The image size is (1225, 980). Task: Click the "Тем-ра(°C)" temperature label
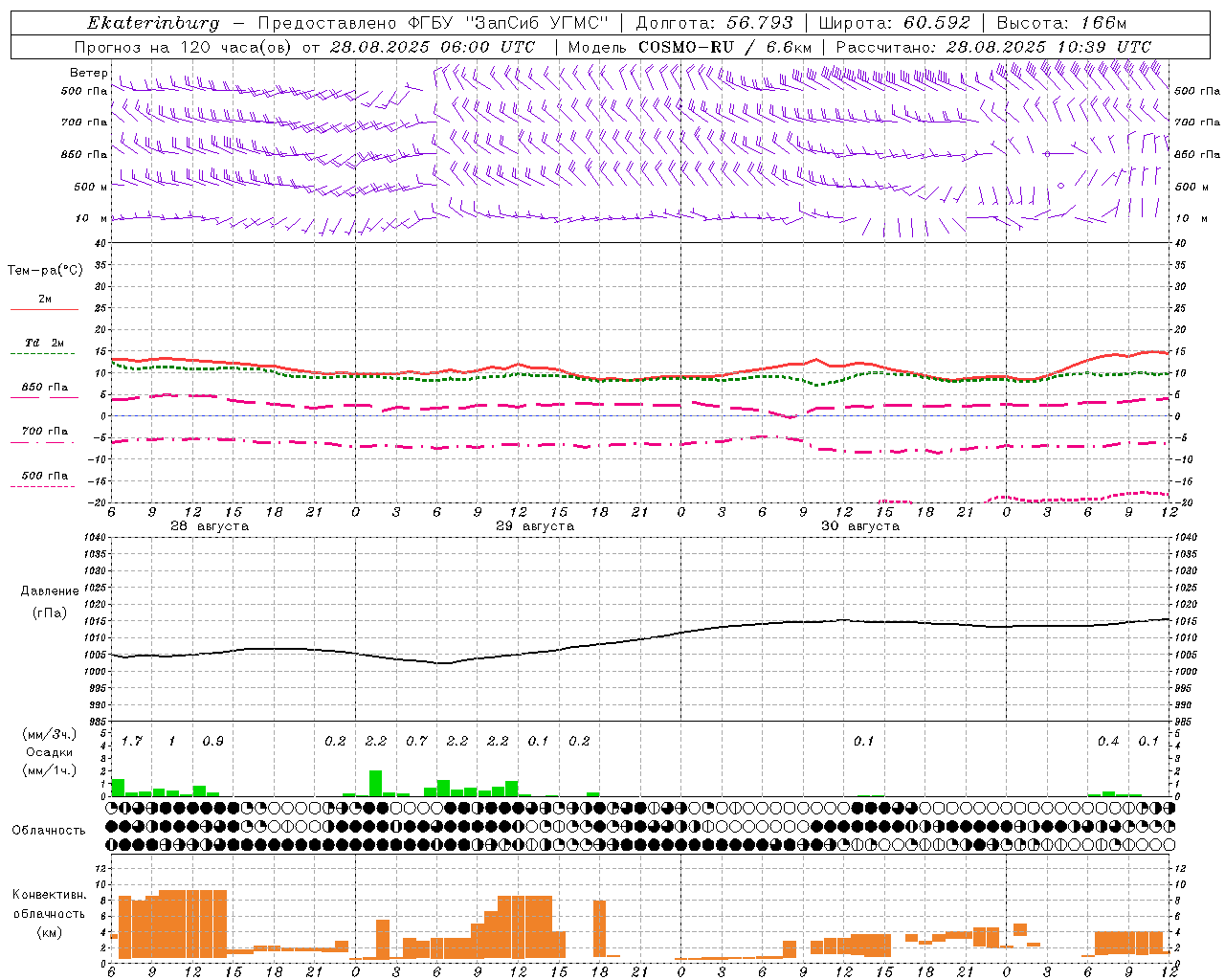45,271
